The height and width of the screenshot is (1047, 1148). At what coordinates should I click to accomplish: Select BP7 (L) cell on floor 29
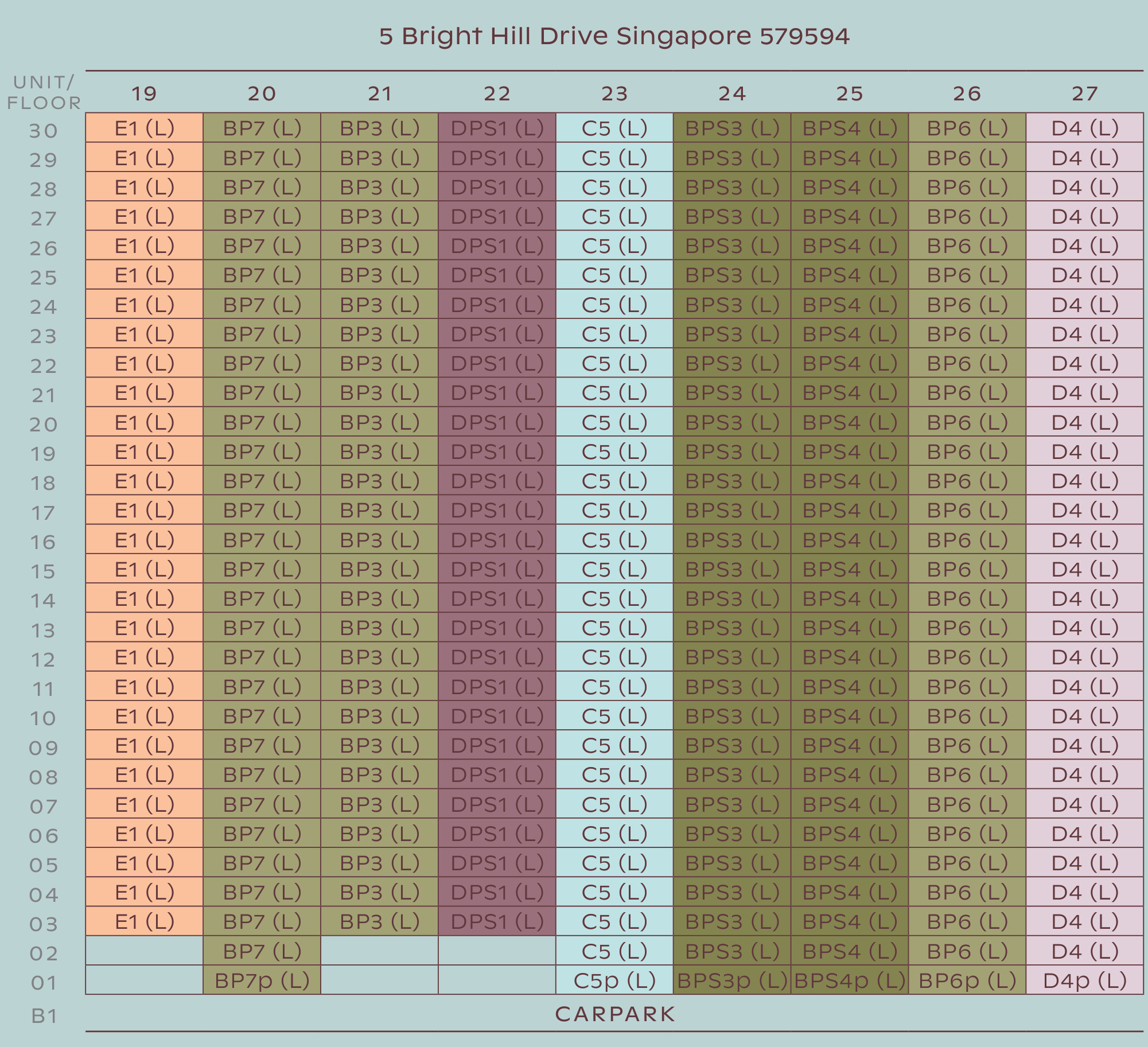(x=262, y=157)
